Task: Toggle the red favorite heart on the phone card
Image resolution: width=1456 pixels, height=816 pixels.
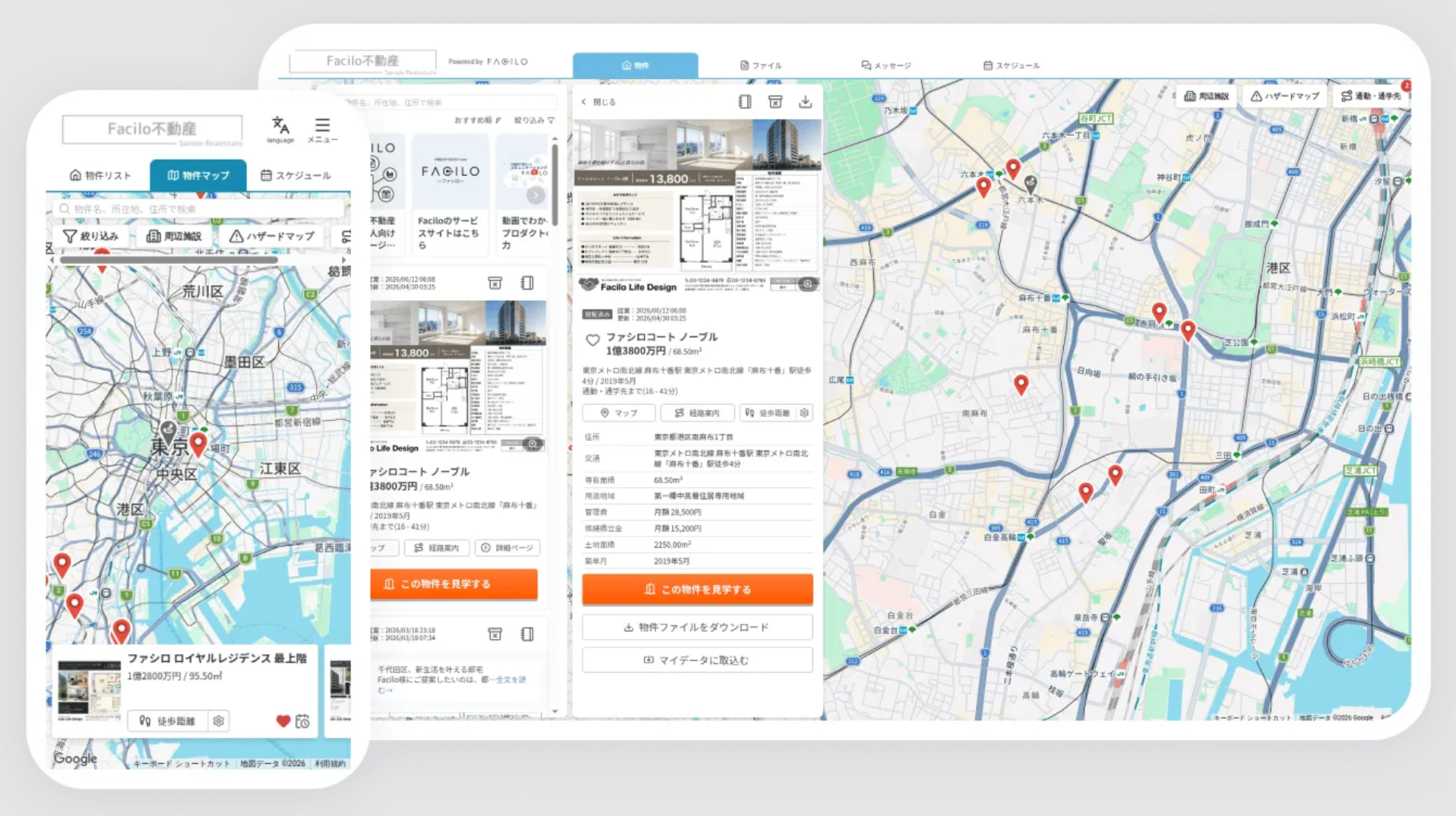Action: [283, 721]
